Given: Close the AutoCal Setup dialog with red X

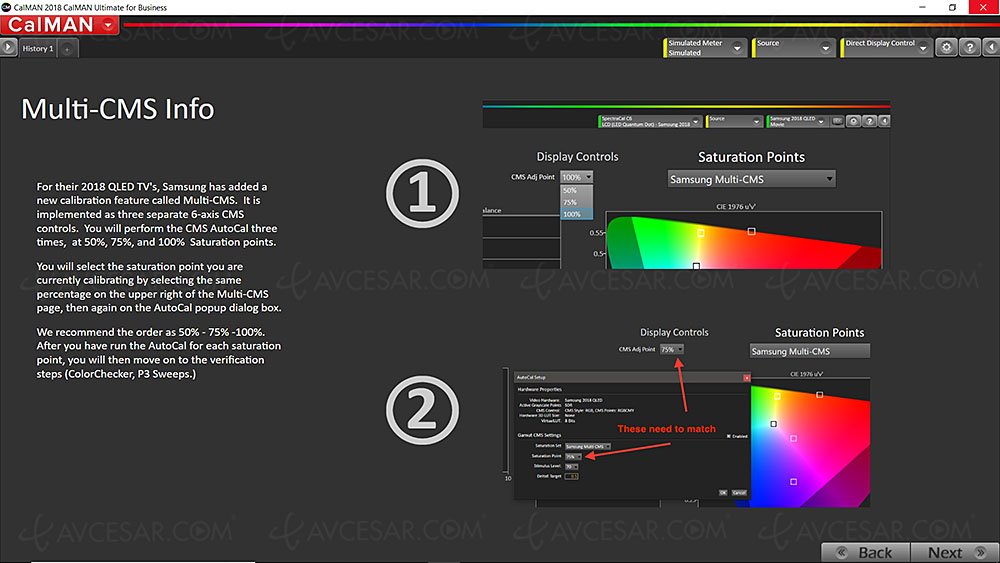Looking at the screenshot, I should pyautogui.click(x=746, y=377).
